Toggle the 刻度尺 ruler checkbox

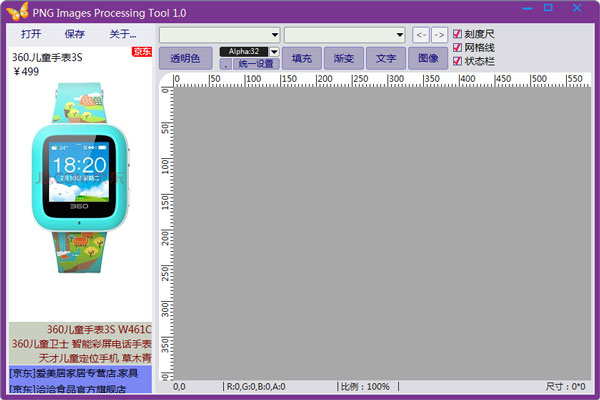(x=458, y=33)
